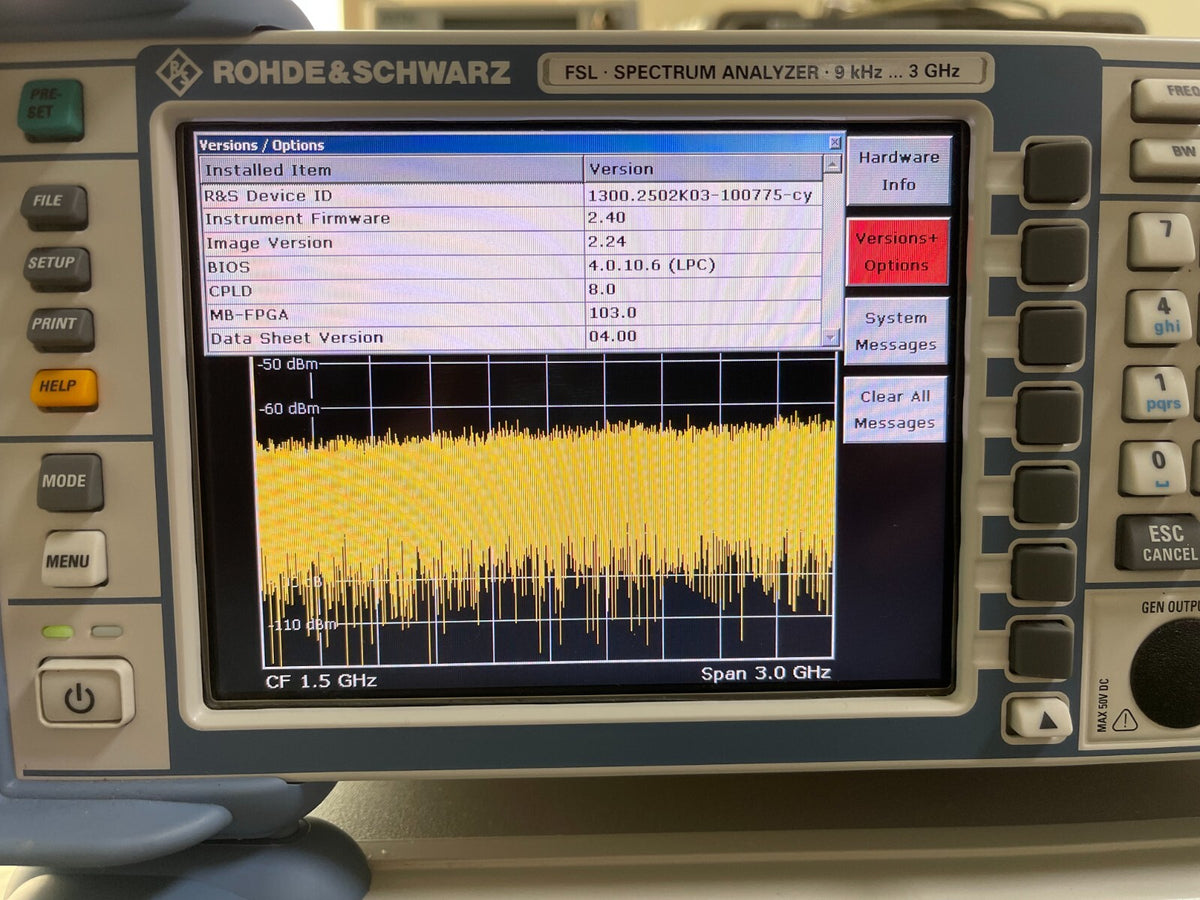Viewport: 1200px width, 900px height.
Task: Click the -110 dBm axis label
Action: coord(302,625)
